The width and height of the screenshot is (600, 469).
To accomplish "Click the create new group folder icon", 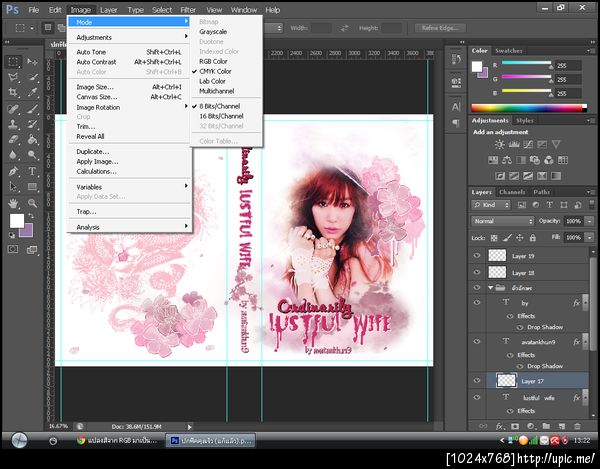I will (546, 426).
